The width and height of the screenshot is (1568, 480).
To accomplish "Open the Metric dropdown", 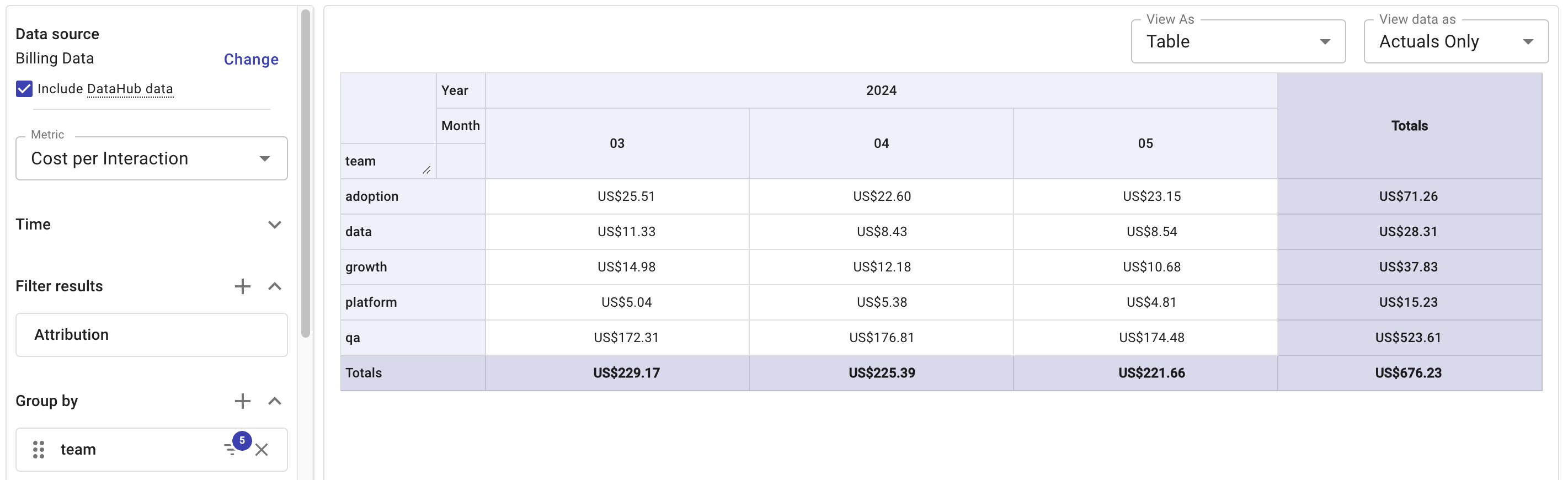I will tap(151, 158).
